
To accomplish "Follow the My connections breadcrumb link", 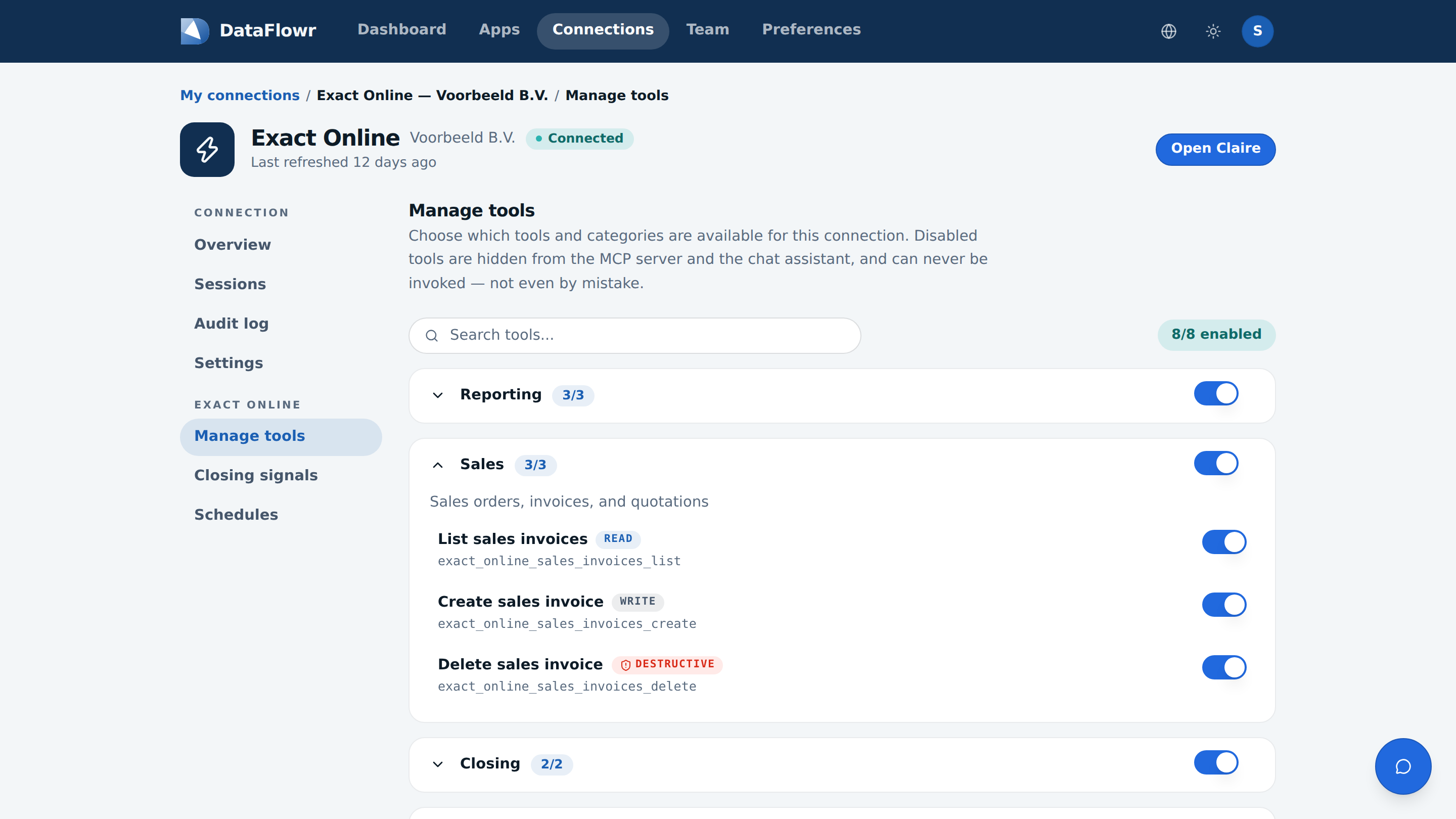I will click(x=240, y=96).
